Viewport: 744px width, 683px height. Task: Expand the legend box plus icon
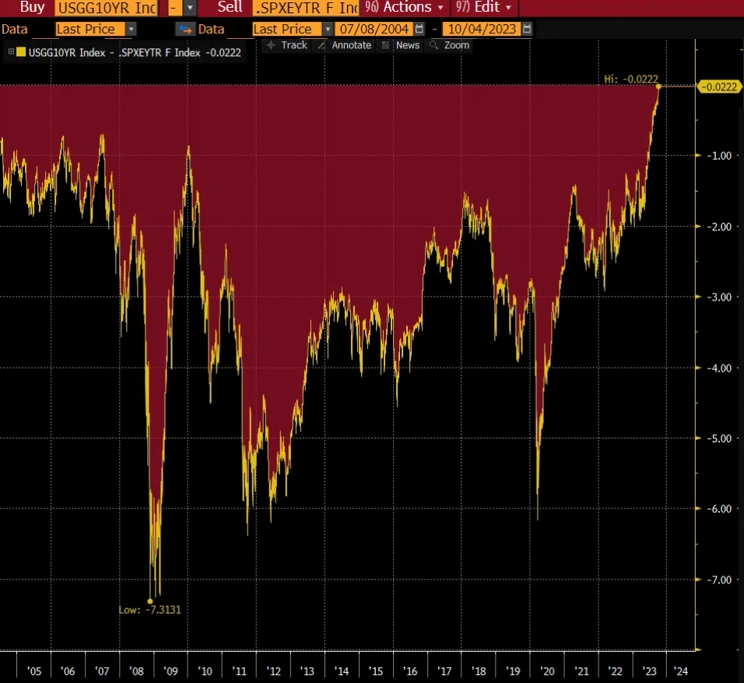(x=10, y=52)
